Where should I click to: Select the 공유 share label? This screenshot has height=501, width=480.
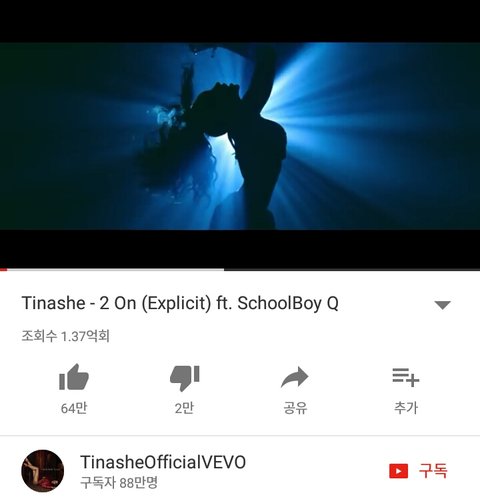click(x=295, y=408)
